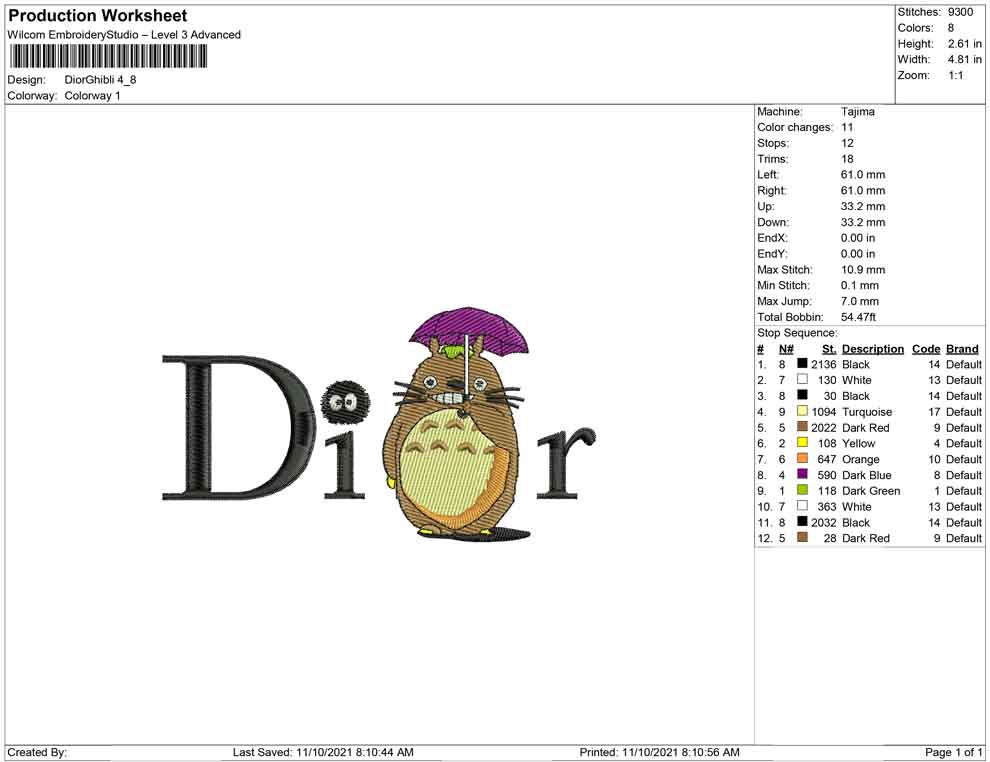
Task: Click the purple Dark Blue swatch, stop 8
Action: tap(802, 474)
